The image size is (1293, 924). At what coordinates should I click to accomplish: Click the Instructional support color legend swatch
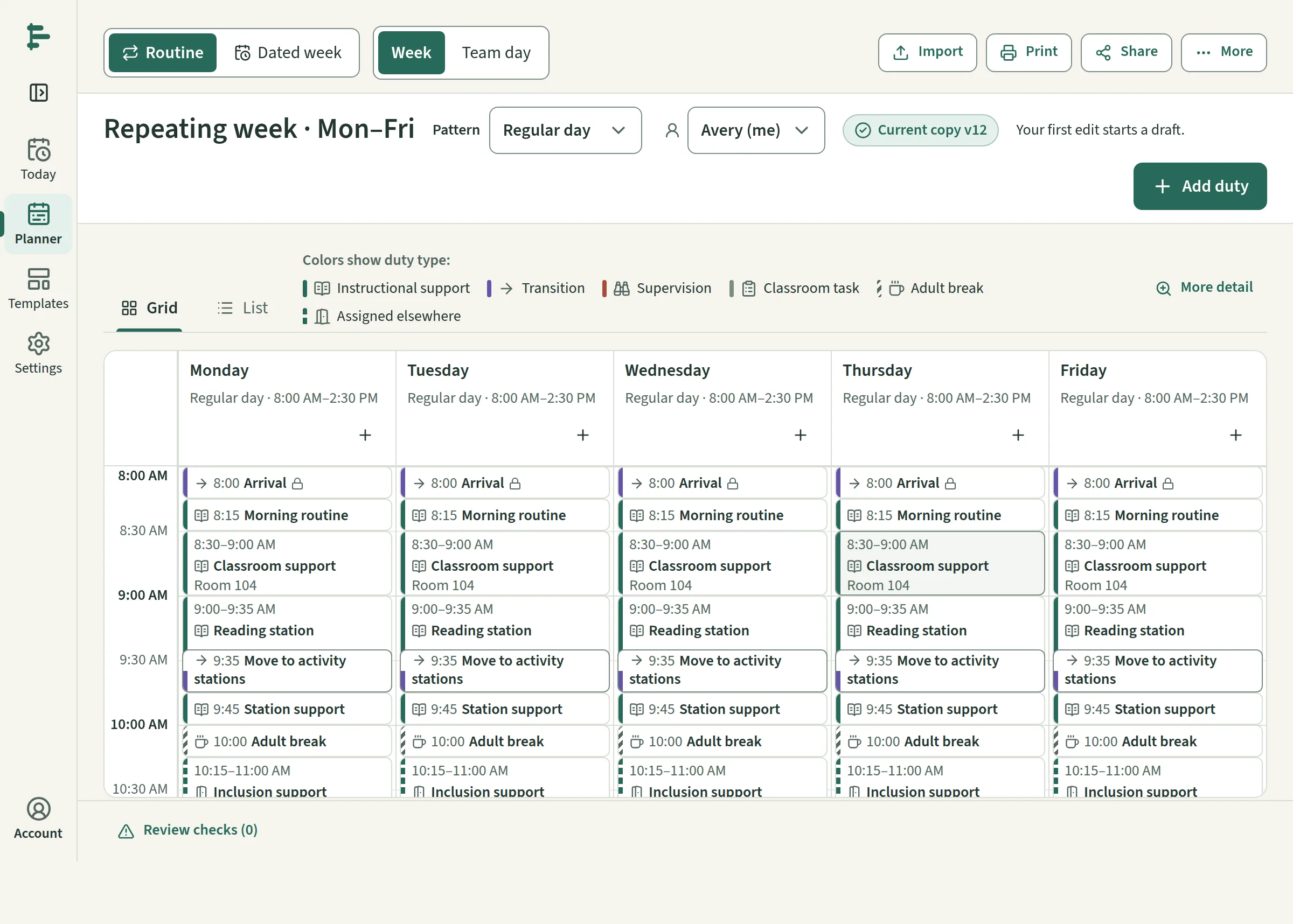(x=305, y=289)
